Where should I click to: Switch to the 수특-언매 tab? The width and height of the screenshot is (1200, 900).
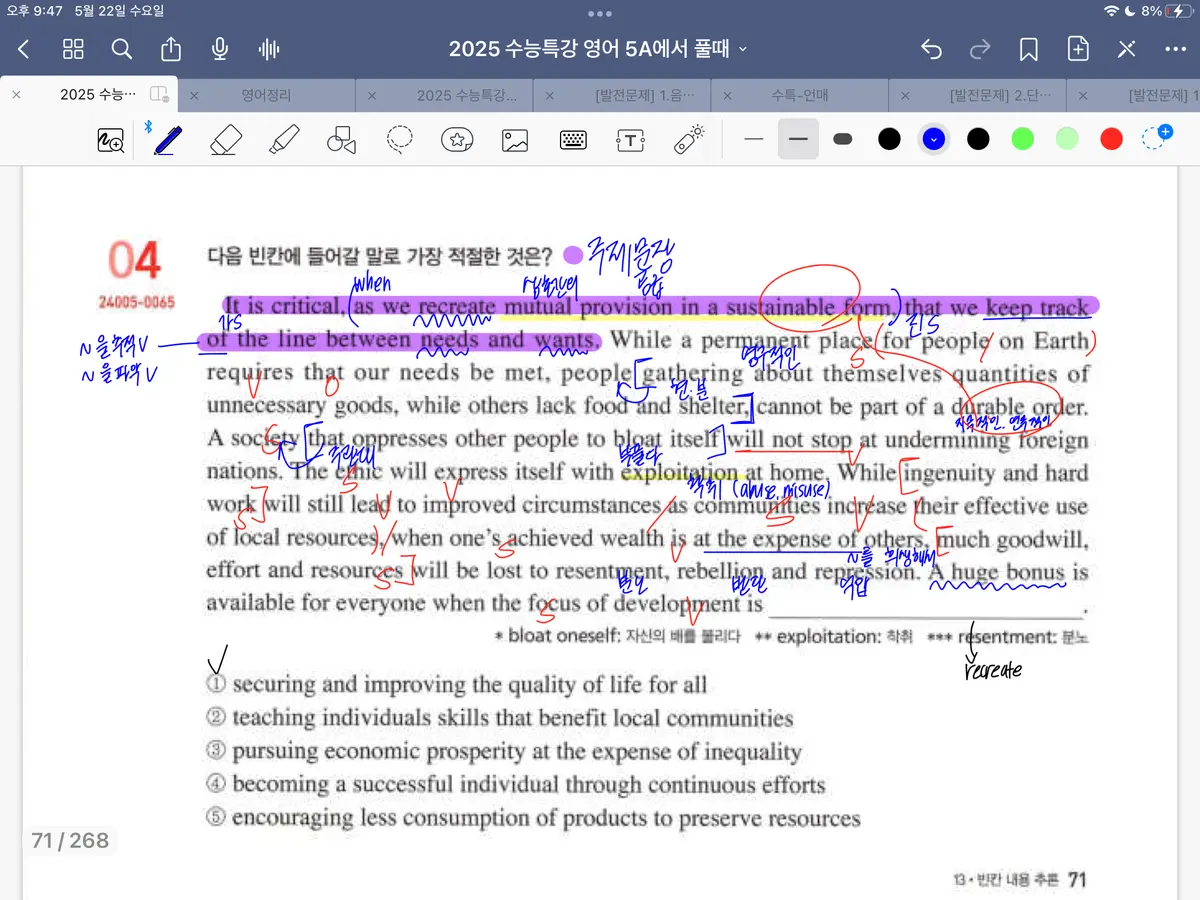(x=799, y=96)
